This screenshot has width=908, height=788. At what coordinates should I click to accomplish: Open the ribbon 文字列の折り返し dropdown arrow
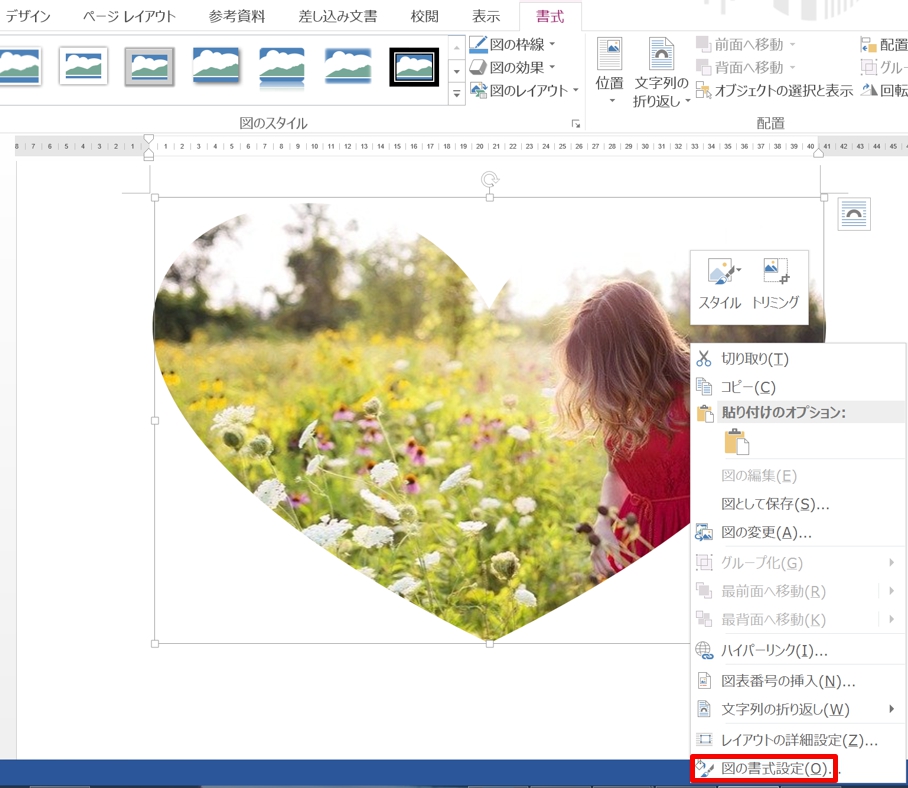click(687, 101)
